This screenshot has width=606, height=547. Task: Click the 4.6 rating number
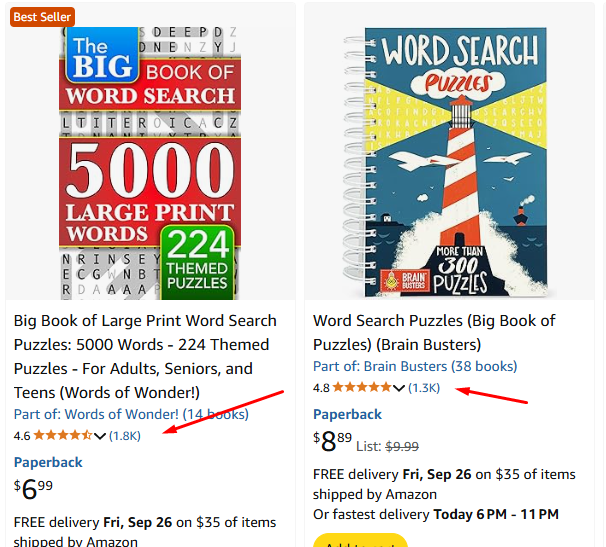22,435
